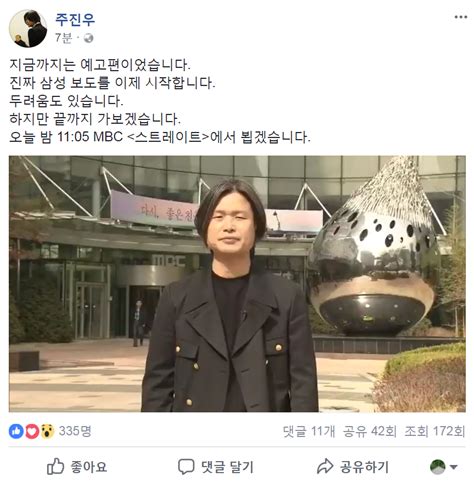
Task: Click the 댓글 달기 comment button
Action: [227, 467]
